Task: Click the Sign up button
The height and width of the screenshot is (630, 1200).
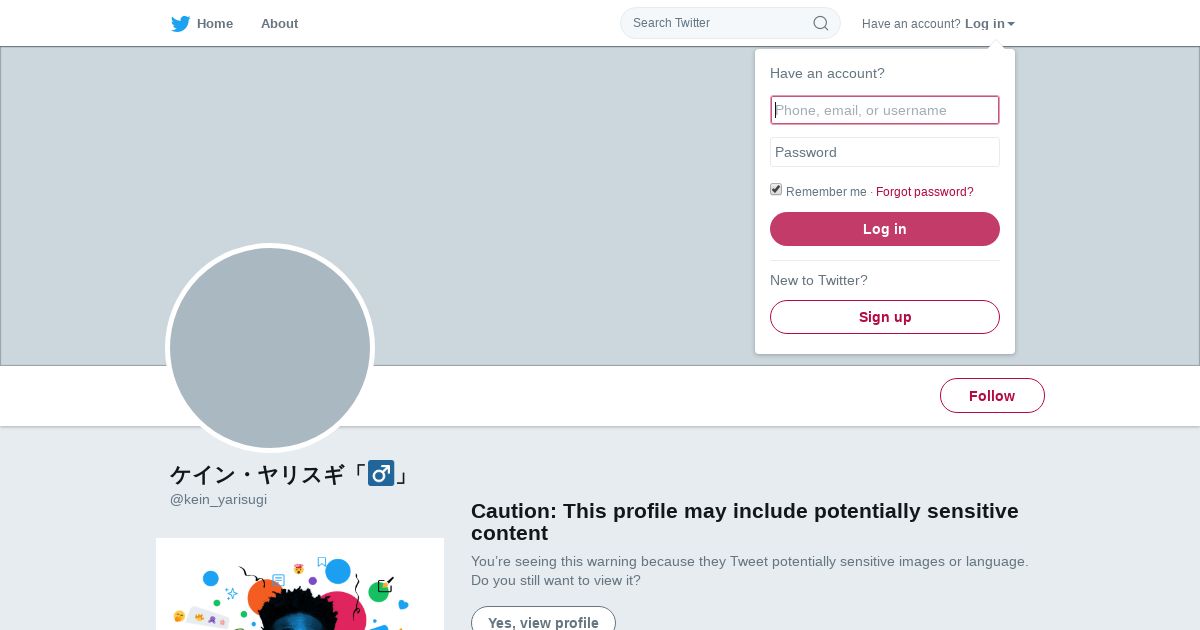Action: pos(885,317)
